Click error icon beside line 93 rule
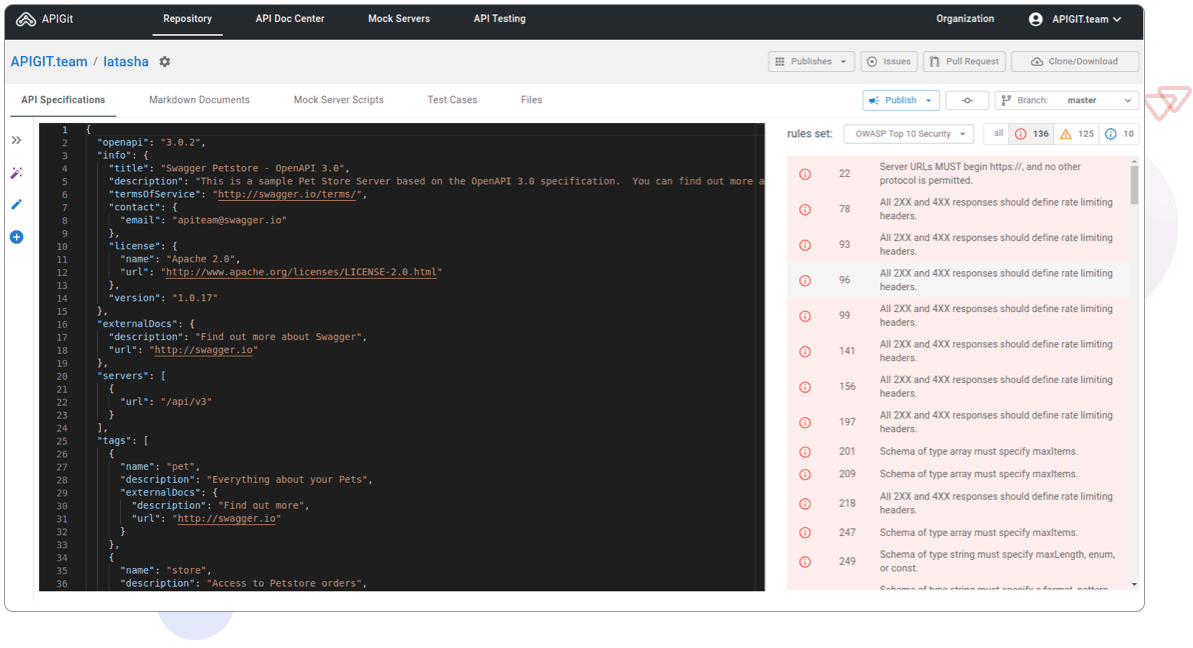 [x=805, y=245]
